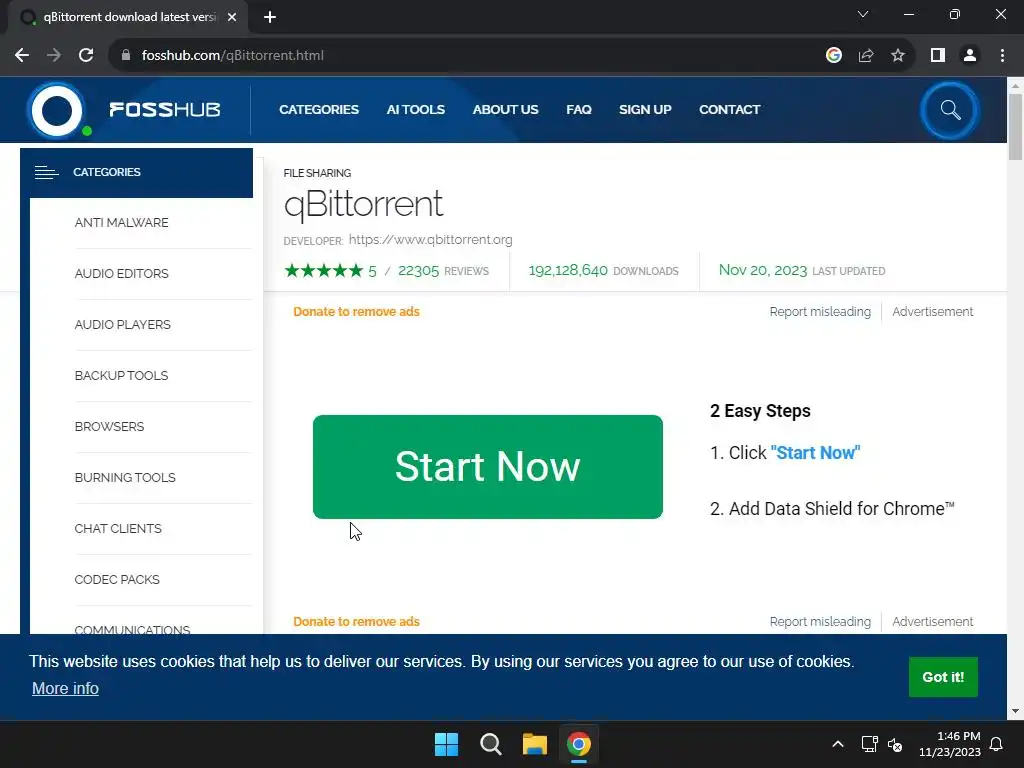Viewport: 1024px width, 768px height.
Task: Close the qBittorrent tab
Action: pyautogui.click(x=232, y=18)
